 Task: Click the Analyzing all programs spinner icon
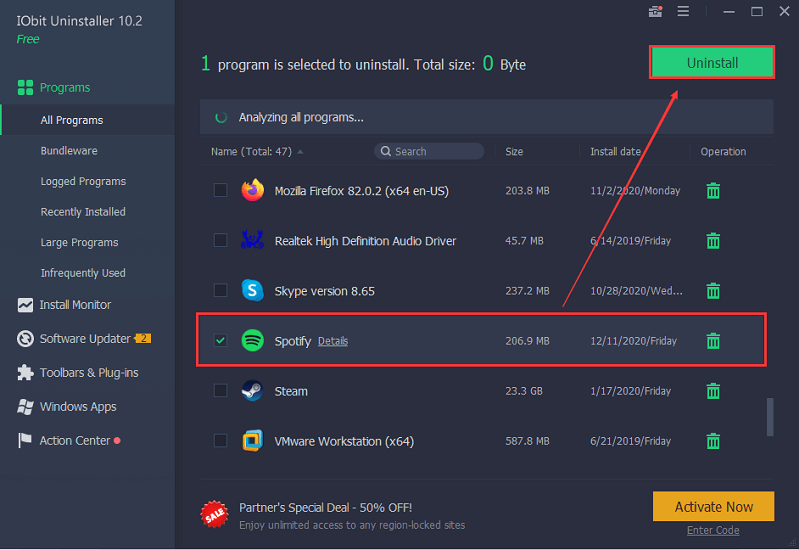pos(221,117)
